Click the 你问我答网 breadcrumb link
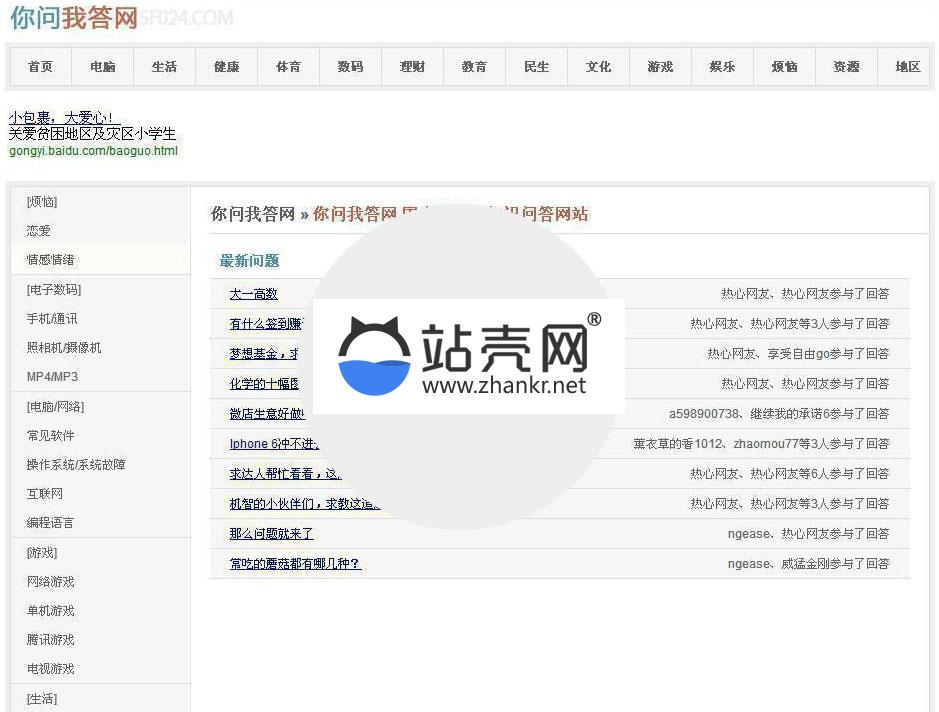Image resolution: width=939 pixels, height=712 pixels. pos(253,214)
